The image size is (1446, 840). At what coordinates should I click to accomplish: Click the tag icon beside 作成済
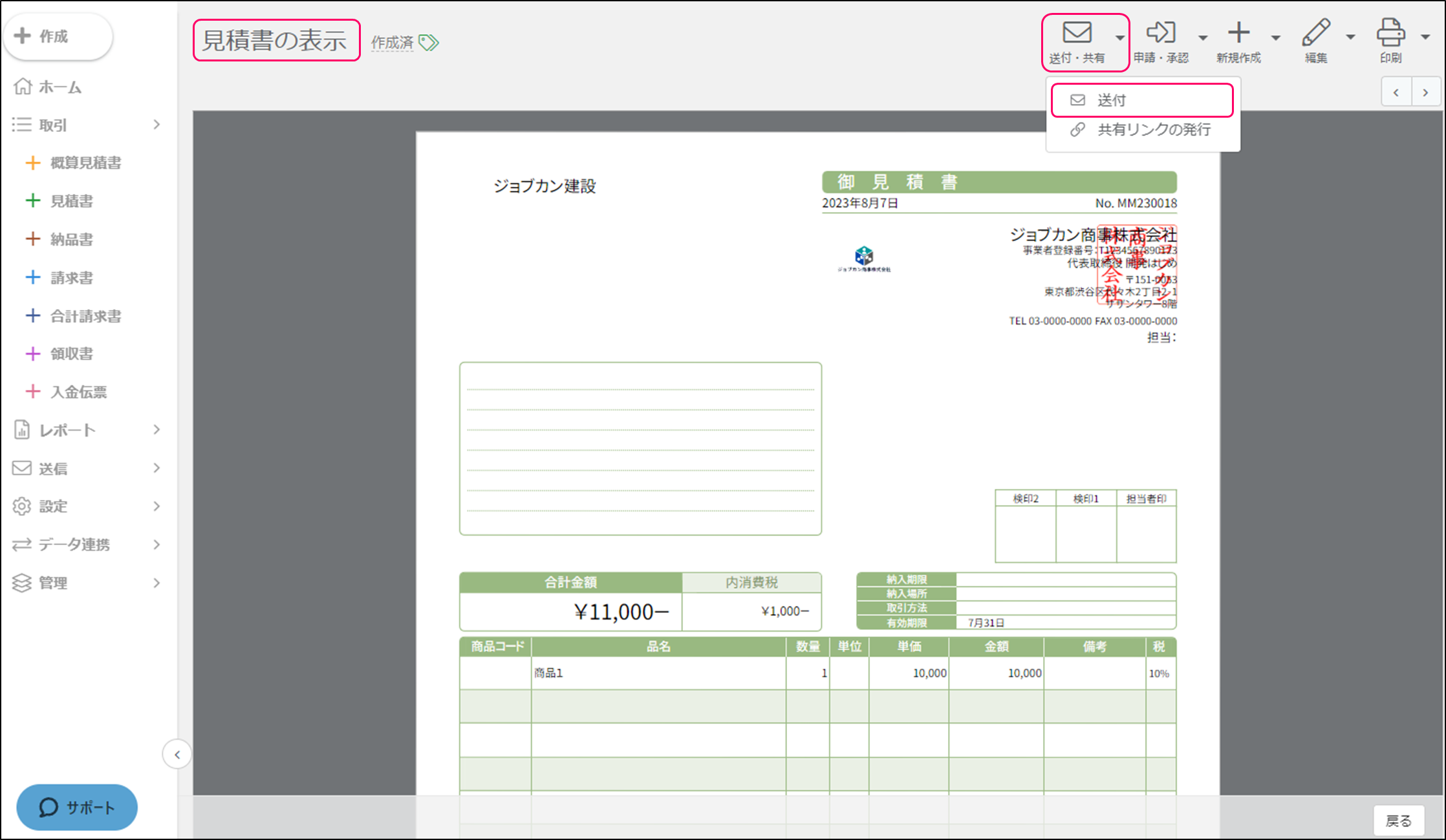point(429,43)
